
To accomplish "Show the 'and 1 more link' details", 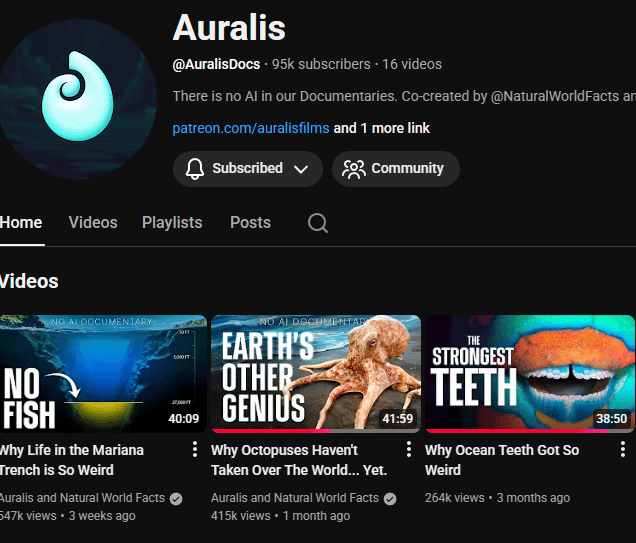I will click(x=381, y=128).
